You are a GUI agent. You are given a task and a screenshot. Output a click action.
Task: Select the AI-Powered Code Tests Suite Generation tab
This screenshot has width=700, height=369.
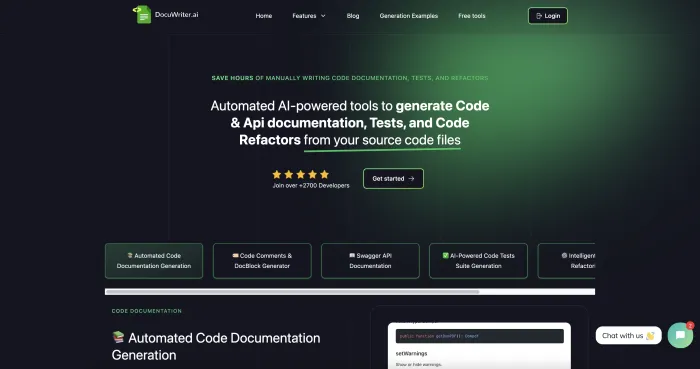click(478, 261)
